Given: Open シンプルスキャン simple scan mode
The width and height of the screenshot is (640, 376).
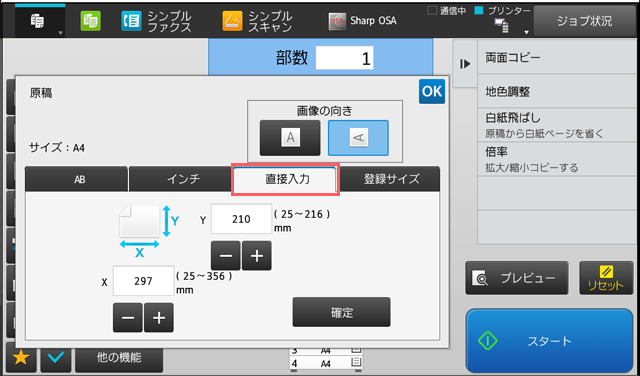Looking at the screenshot, I should 257,22.
